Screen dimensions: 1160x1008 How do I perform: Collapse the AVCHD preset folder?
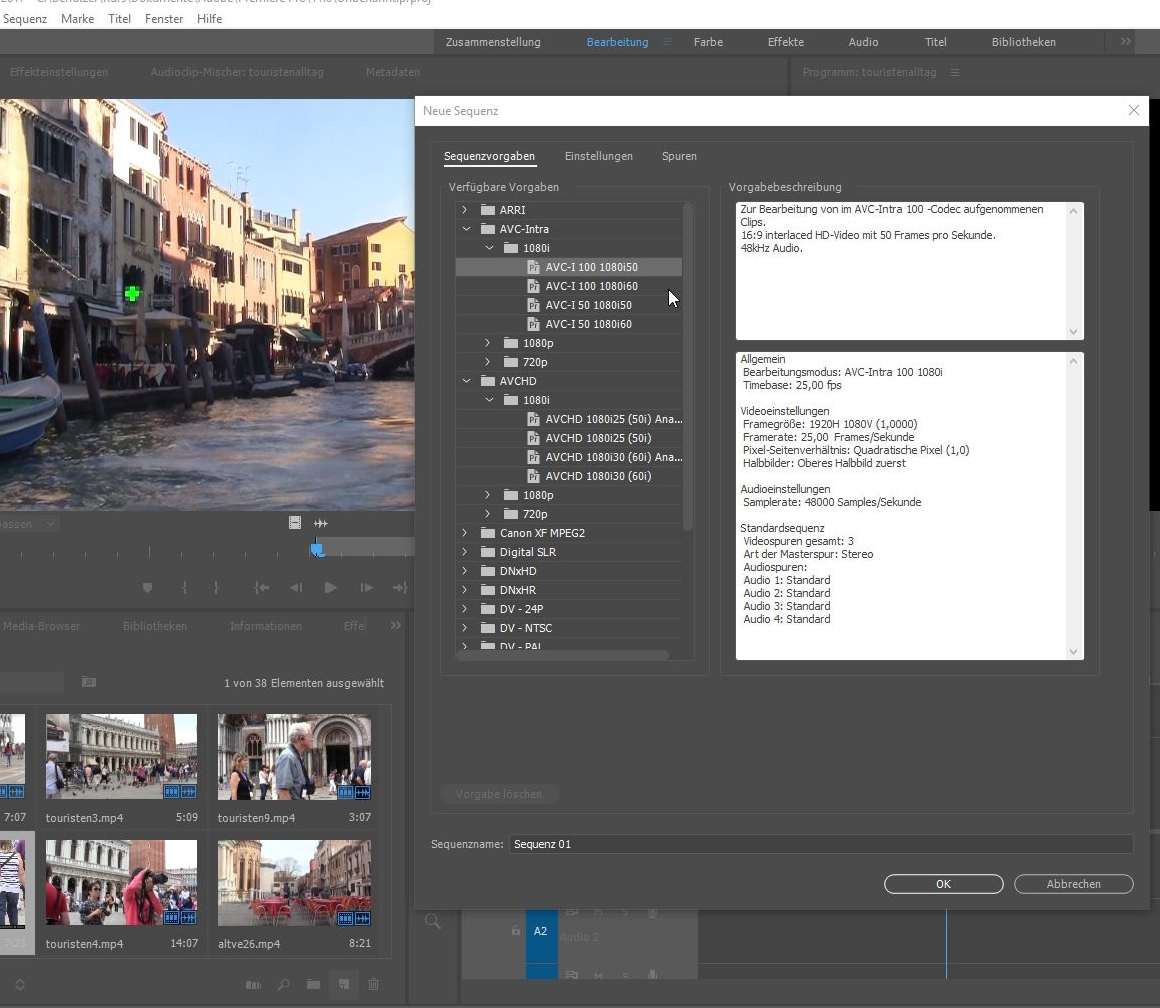click(x=466, y=381)
